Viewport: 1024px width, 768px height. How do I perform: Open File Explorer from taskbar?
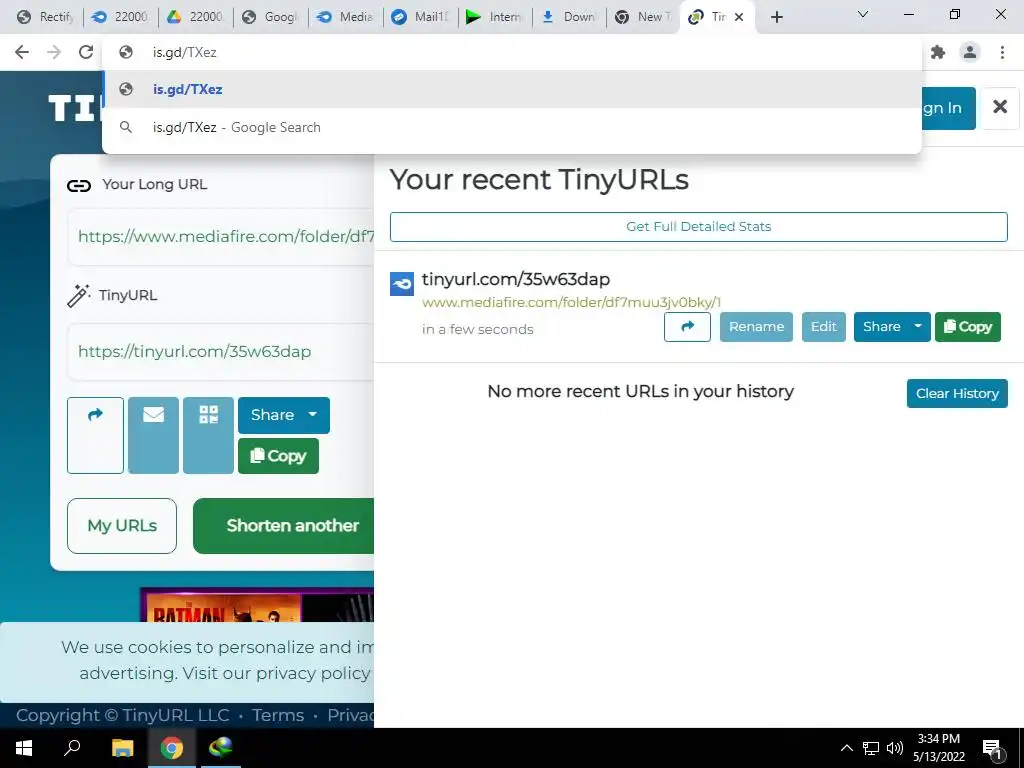(122, 748)
